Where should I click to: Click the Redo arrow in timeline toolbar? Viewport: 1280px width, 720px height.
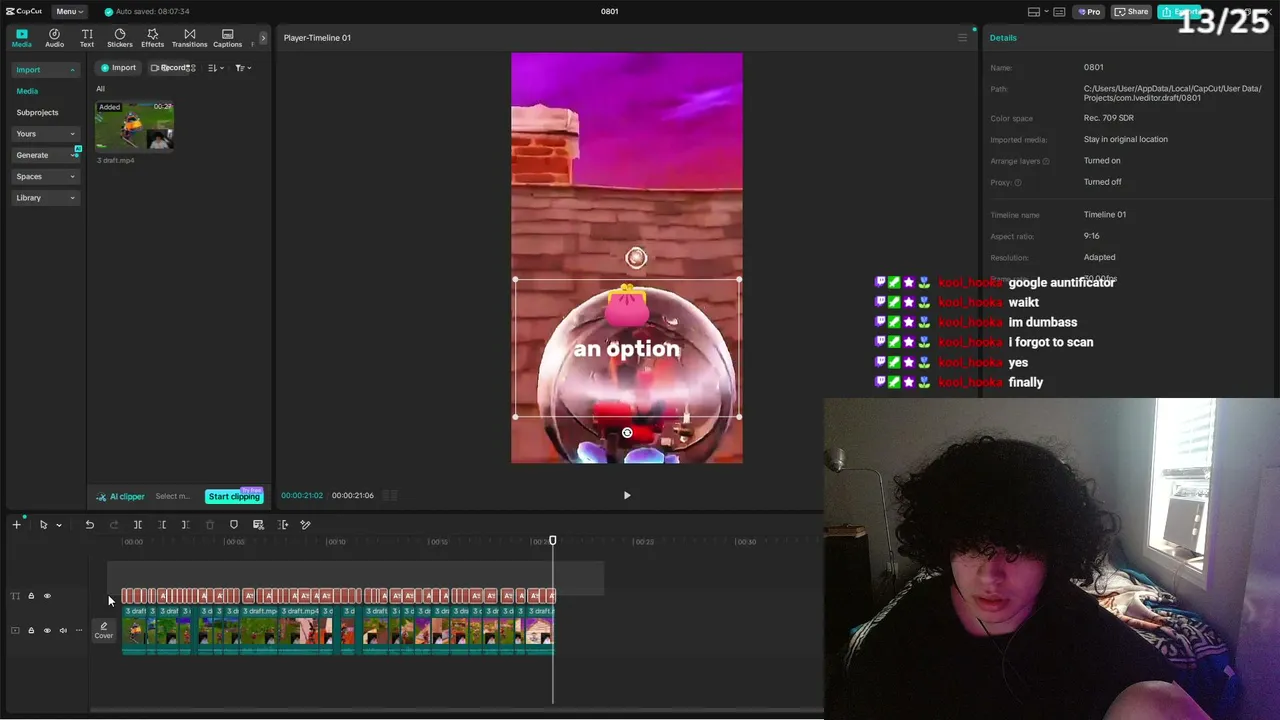(x=114, y=525)
